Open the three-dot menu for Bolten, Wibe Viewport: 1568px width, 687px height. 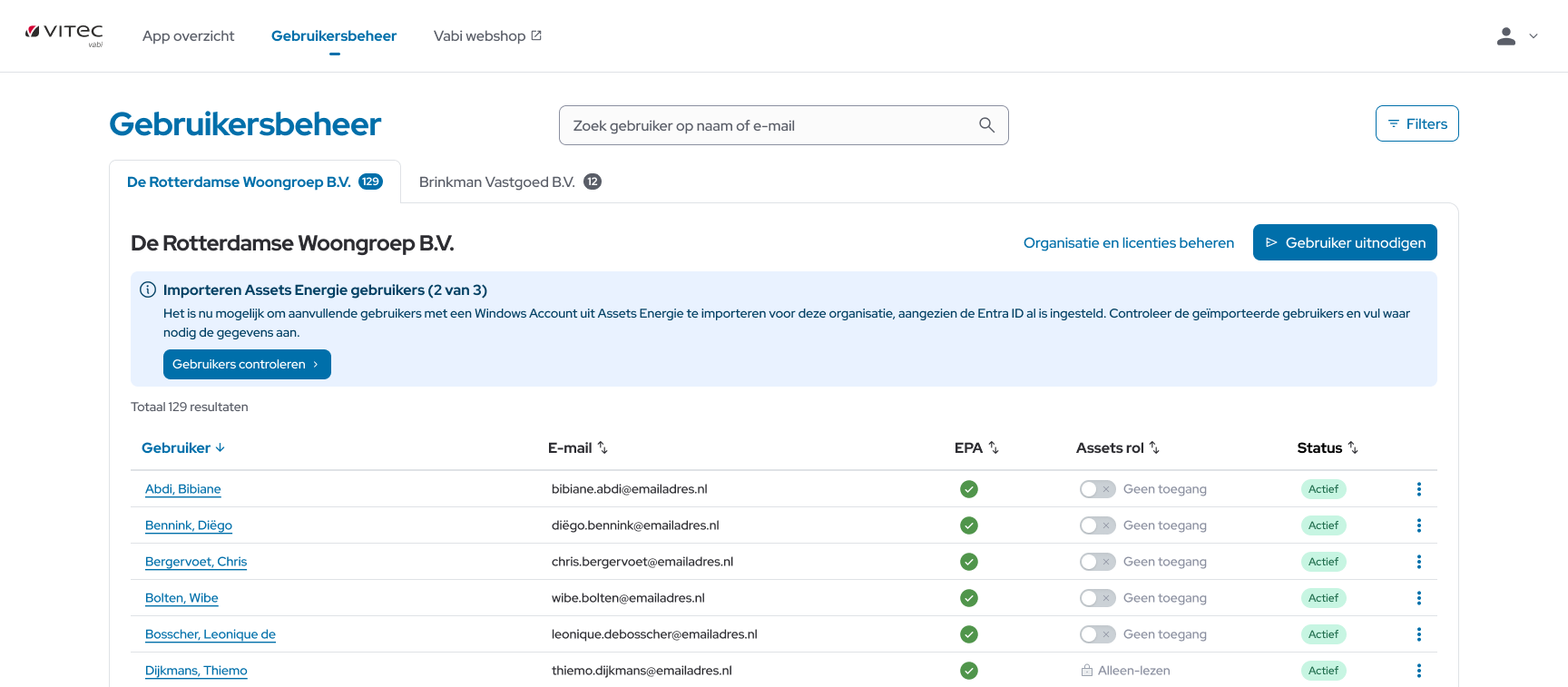[1418, 598]
